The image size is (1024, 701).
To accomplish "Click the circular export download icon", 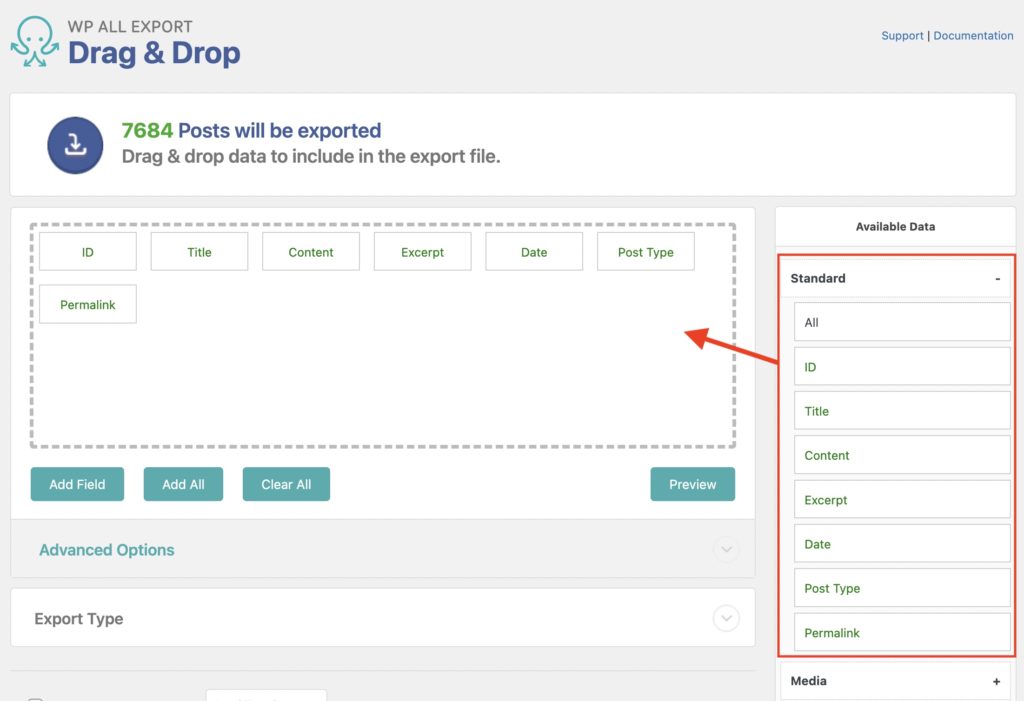I will coord(75,144).
